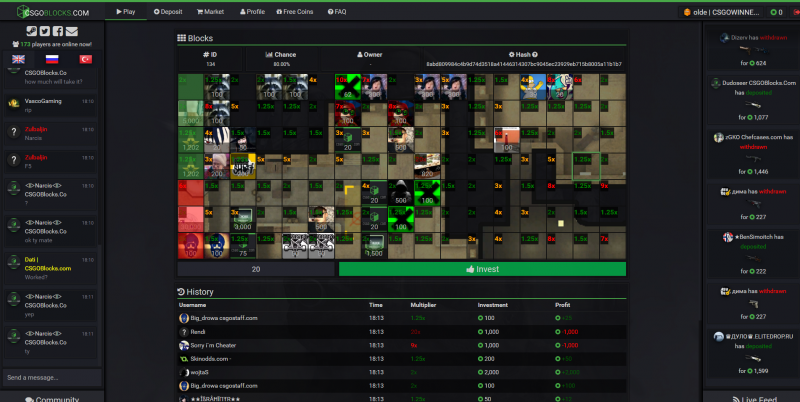This screenshot has width=800, height=402.
Task: Switch chat to the Turkish flag language
Action: [86, 59]
